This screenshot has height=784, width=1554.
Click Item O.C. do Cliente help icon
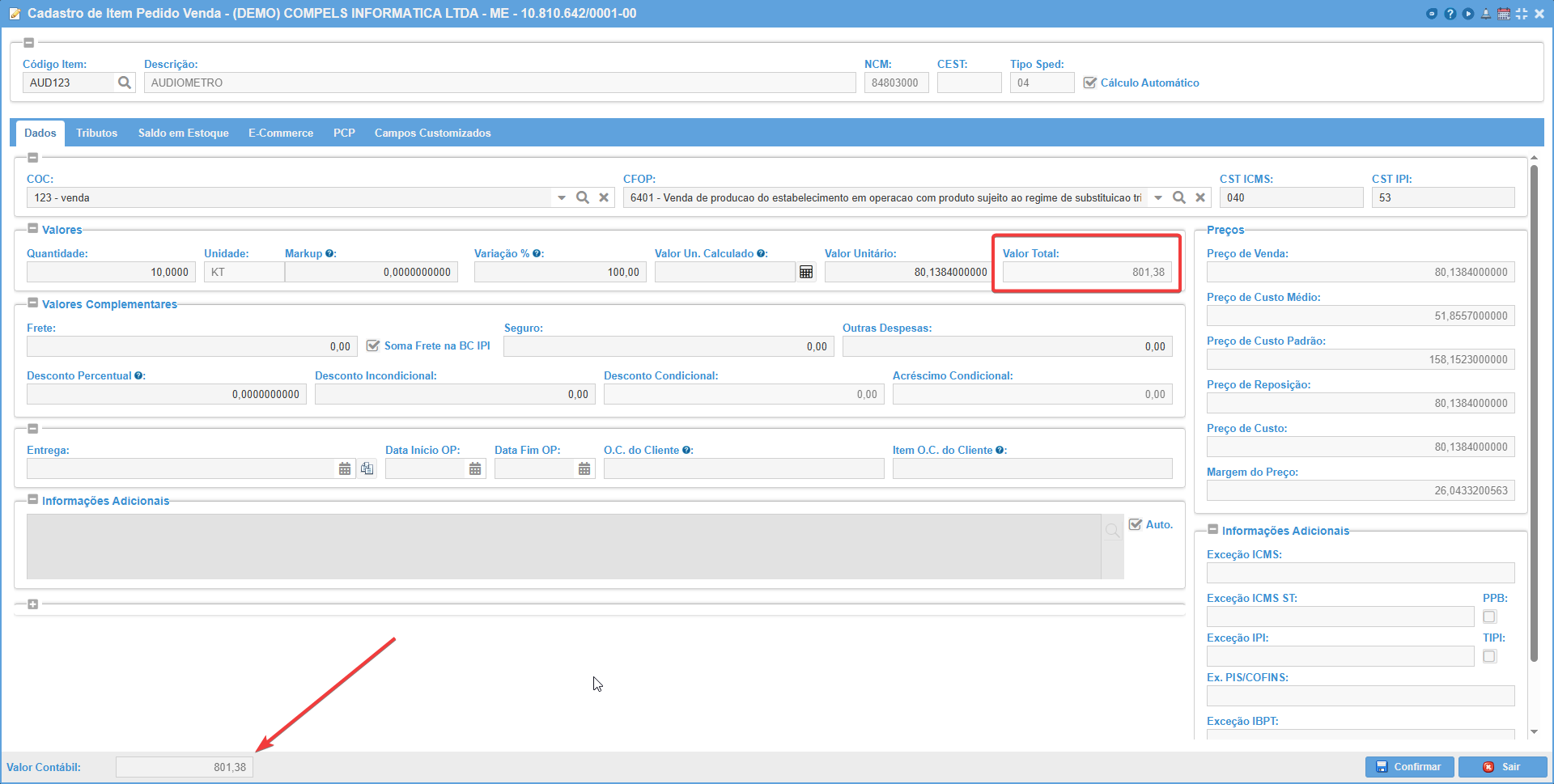(1000, 450)
